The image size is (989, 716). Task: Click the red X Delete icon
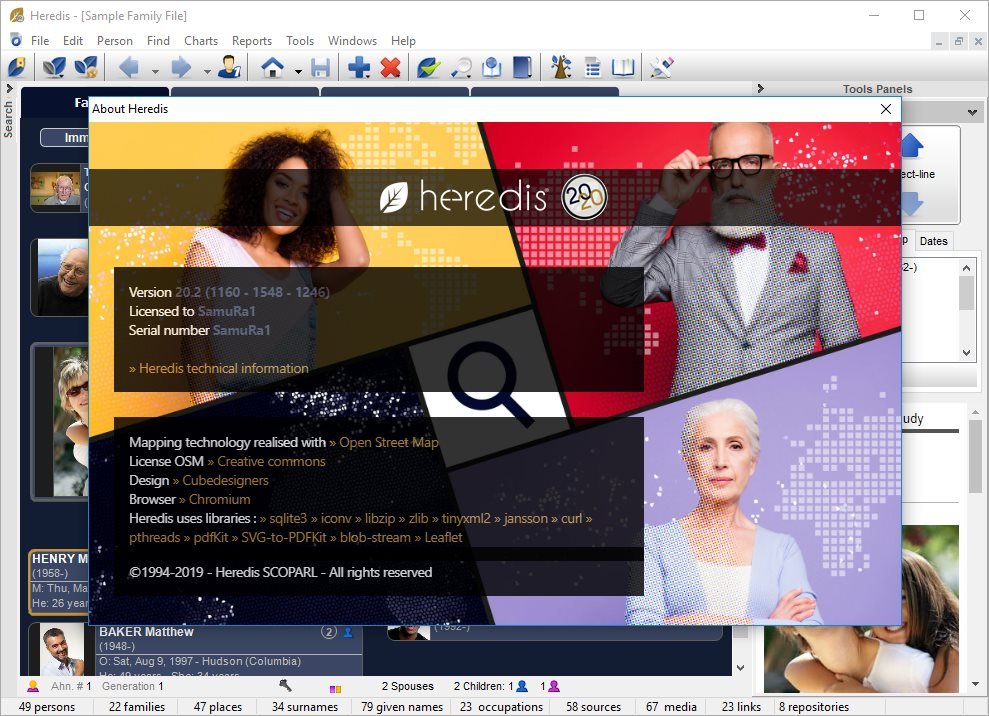[390, 67]
